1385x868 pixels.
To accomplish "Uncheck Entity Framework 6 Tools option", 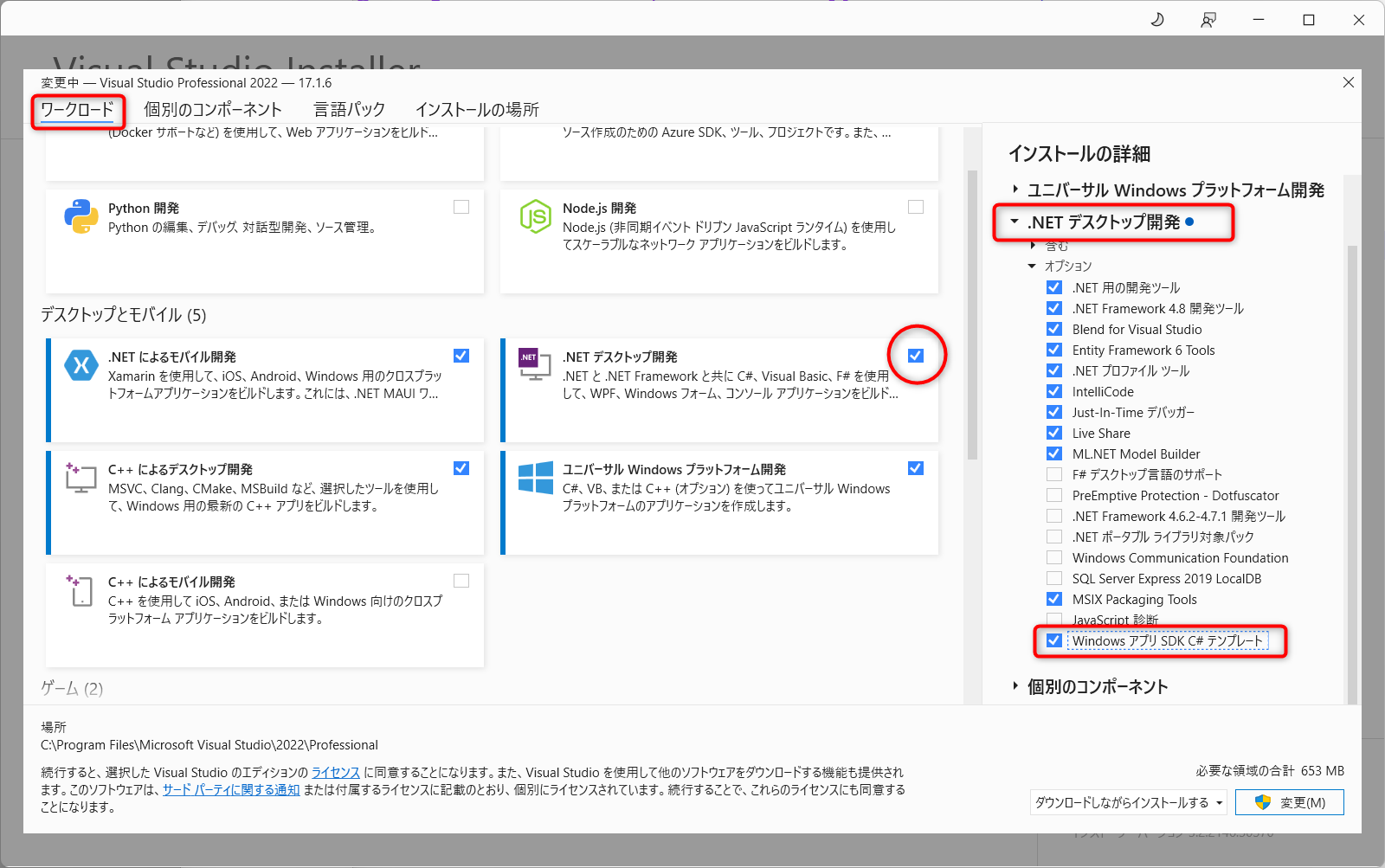I will 1054,350.
